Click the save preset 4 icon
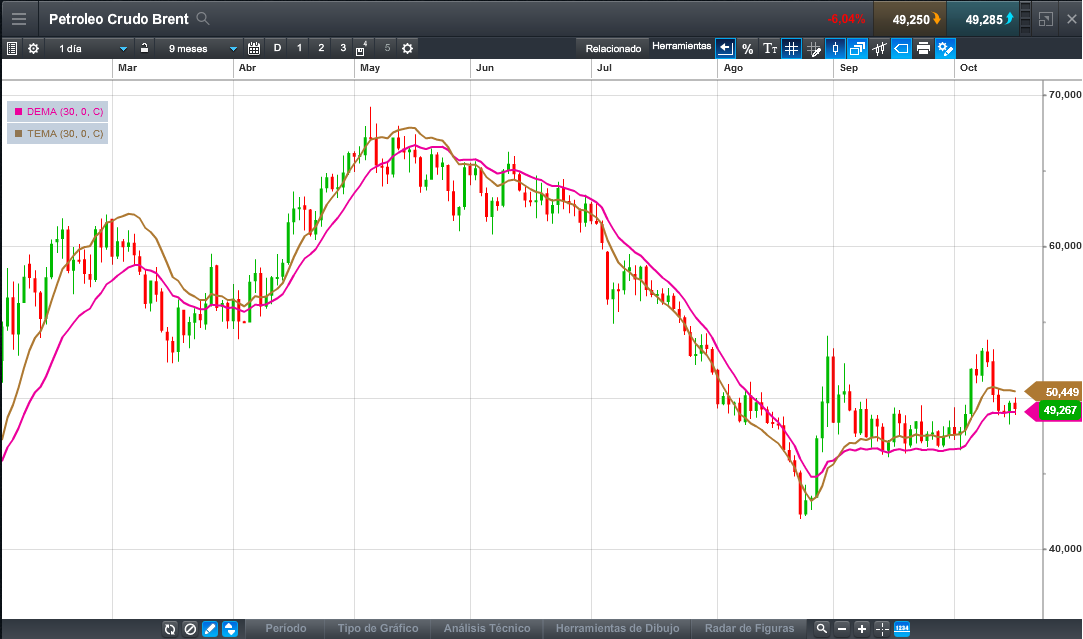The height and width of the screenshot is (639, 1083). point(361,48)
